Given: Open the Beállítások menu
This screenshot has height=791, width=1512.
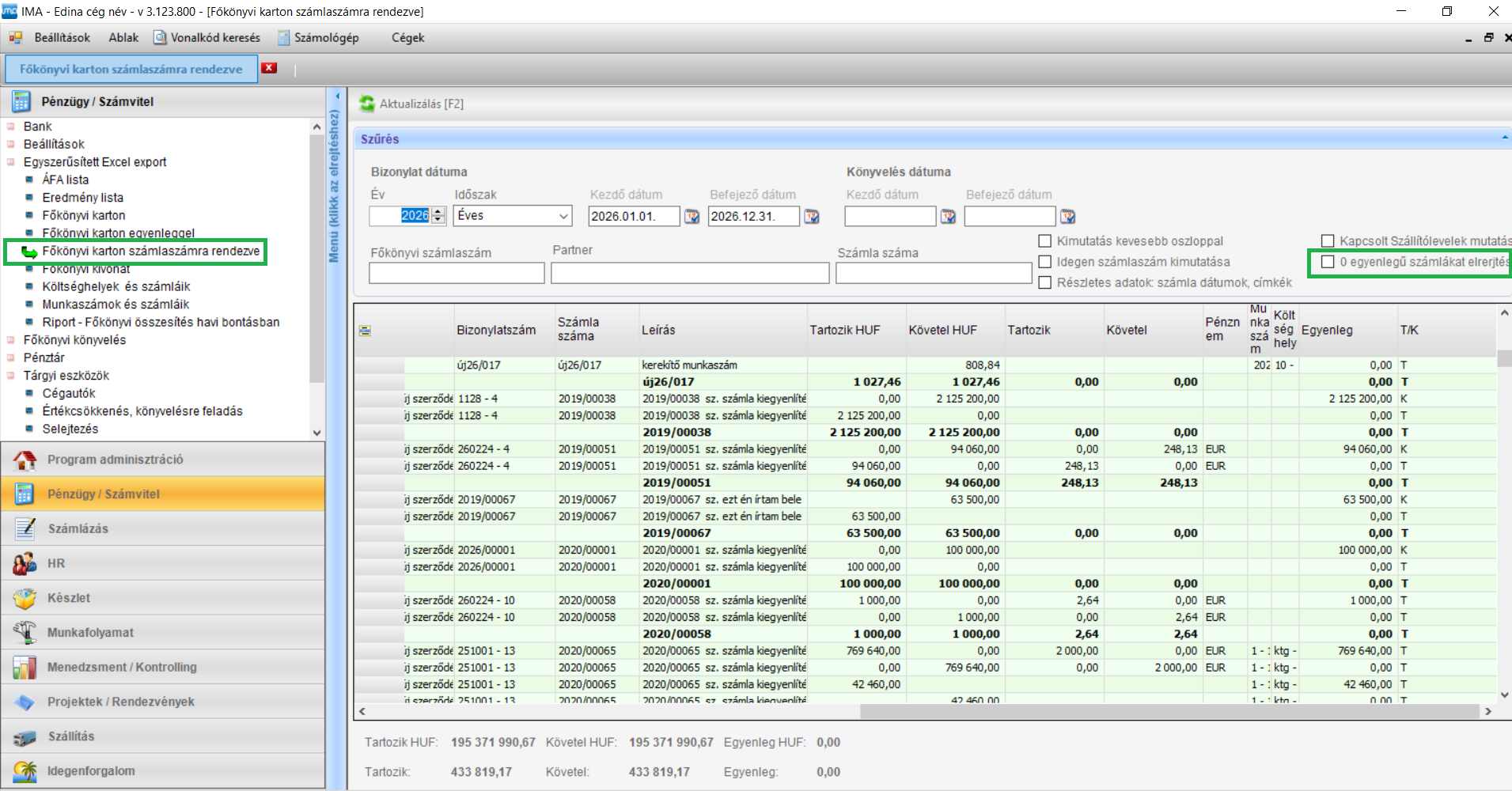Looking at the screenshot, I should coord(62,38).
